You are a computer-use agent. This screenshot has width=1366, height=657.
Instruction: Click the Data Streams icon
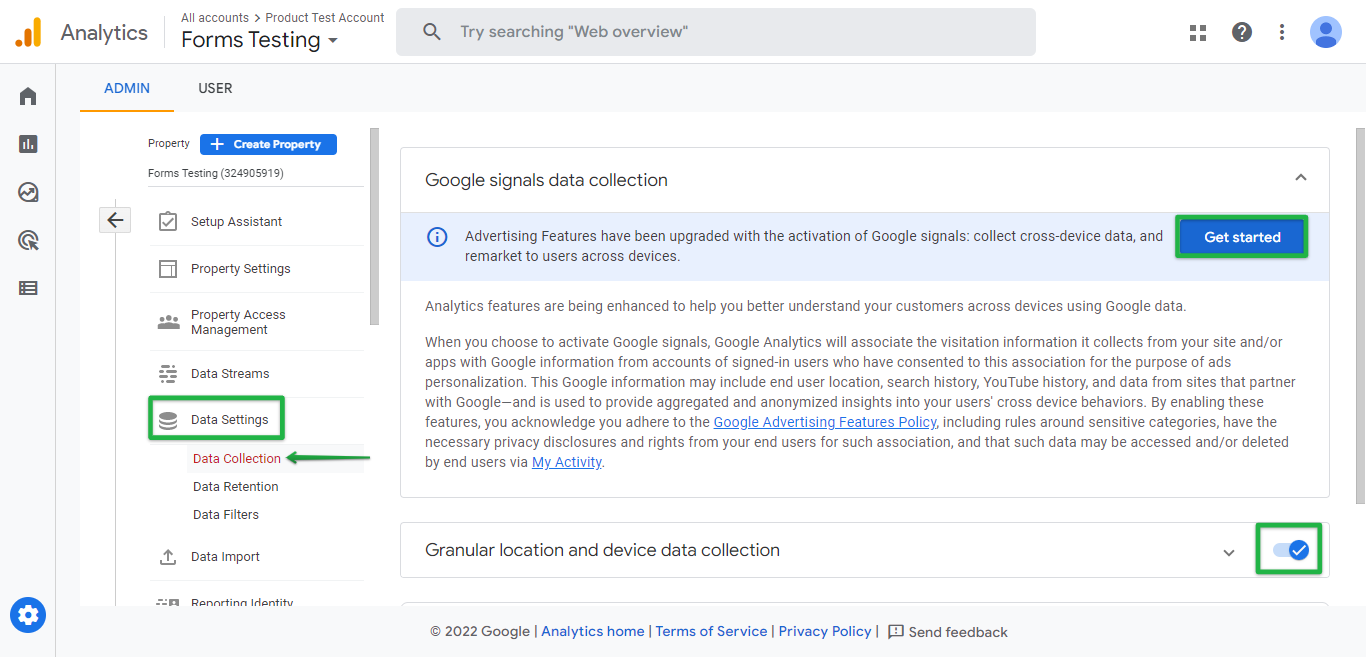point(168,374)
